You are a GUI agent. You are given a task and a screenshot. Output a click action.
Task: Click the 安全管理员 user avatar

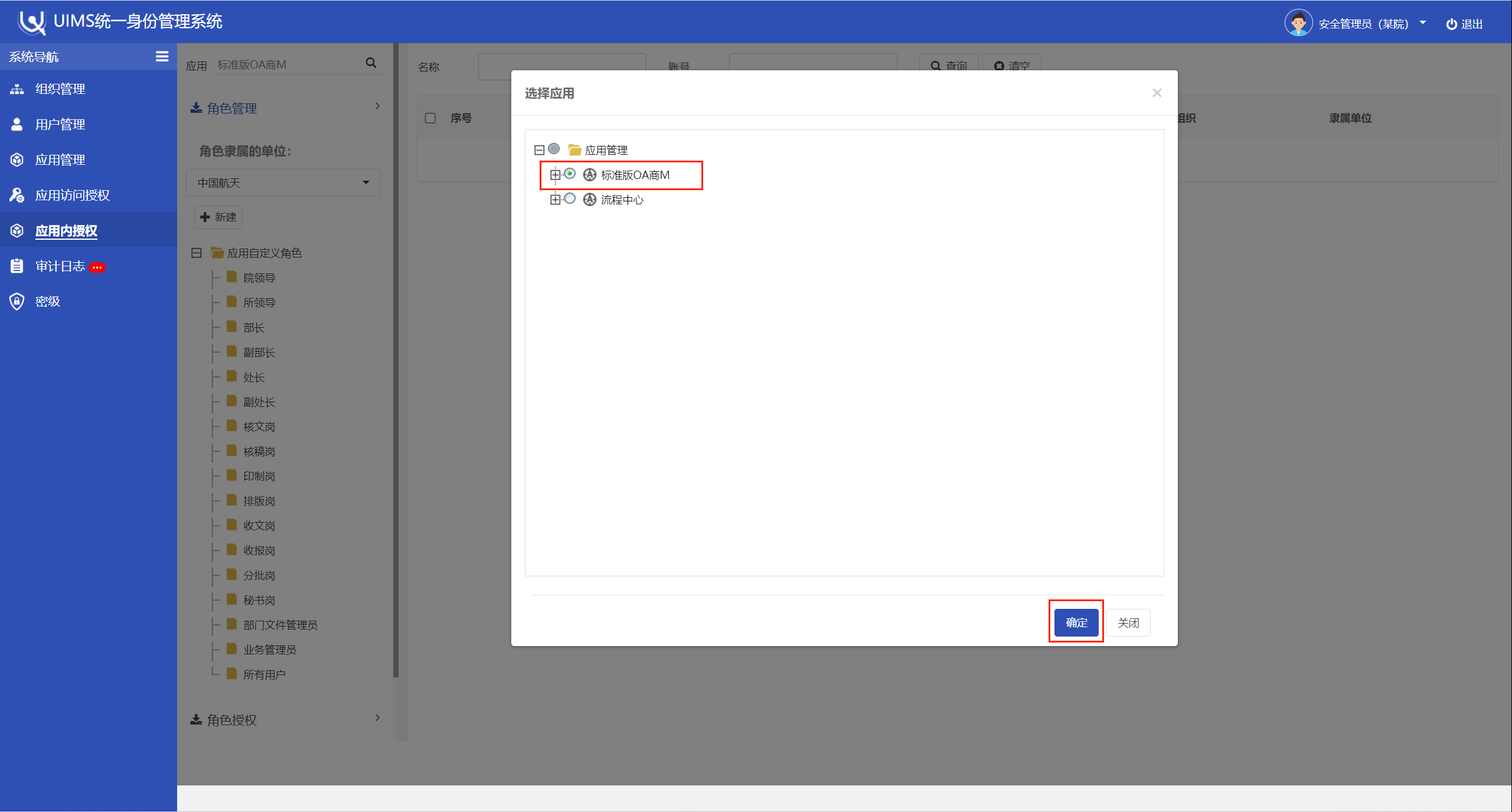tap(1298, 24)
